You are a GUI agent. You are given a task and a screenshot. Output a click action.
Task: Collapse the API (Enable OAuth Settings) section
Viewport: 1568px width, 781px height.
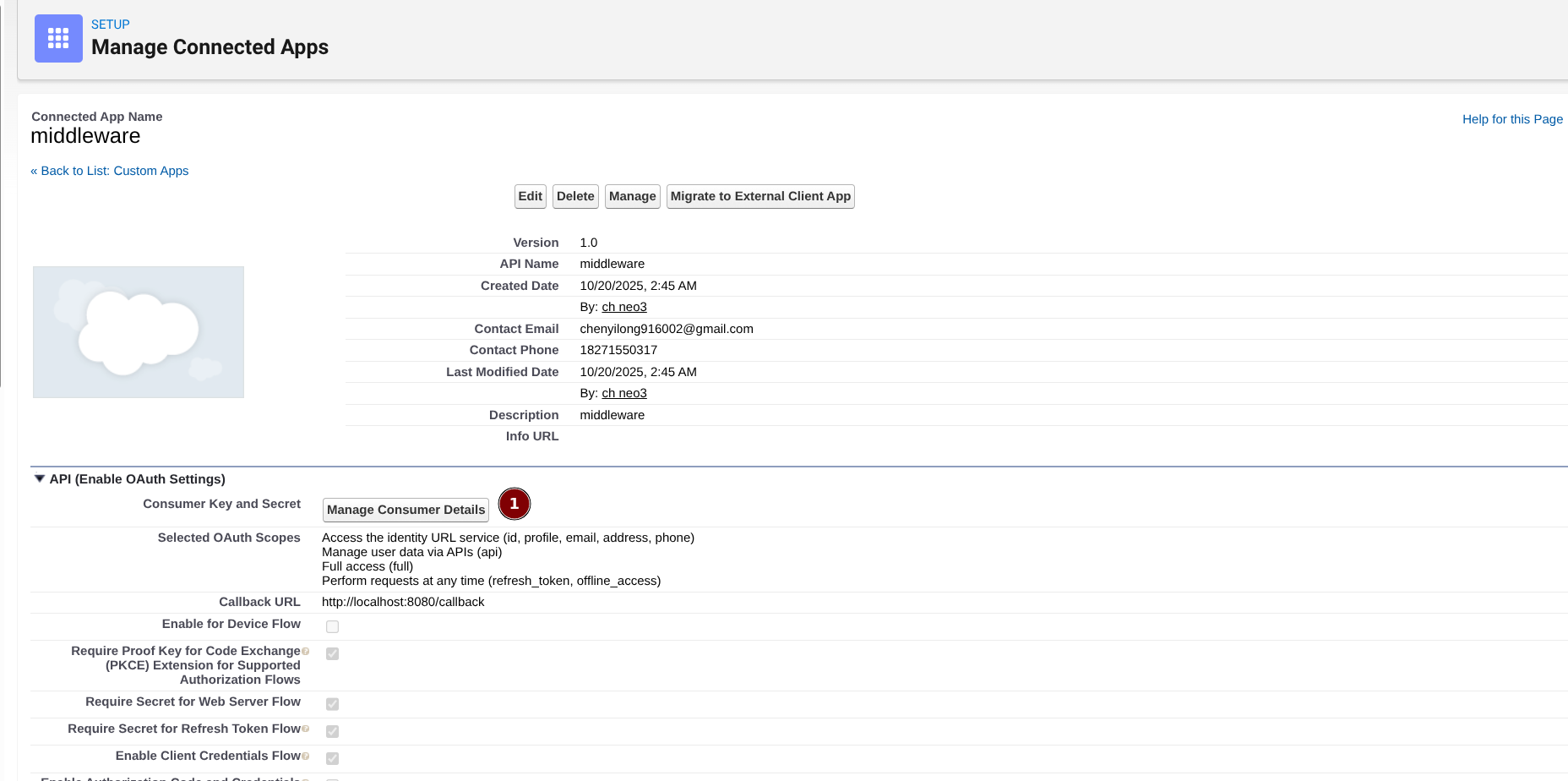click(40, 478)
